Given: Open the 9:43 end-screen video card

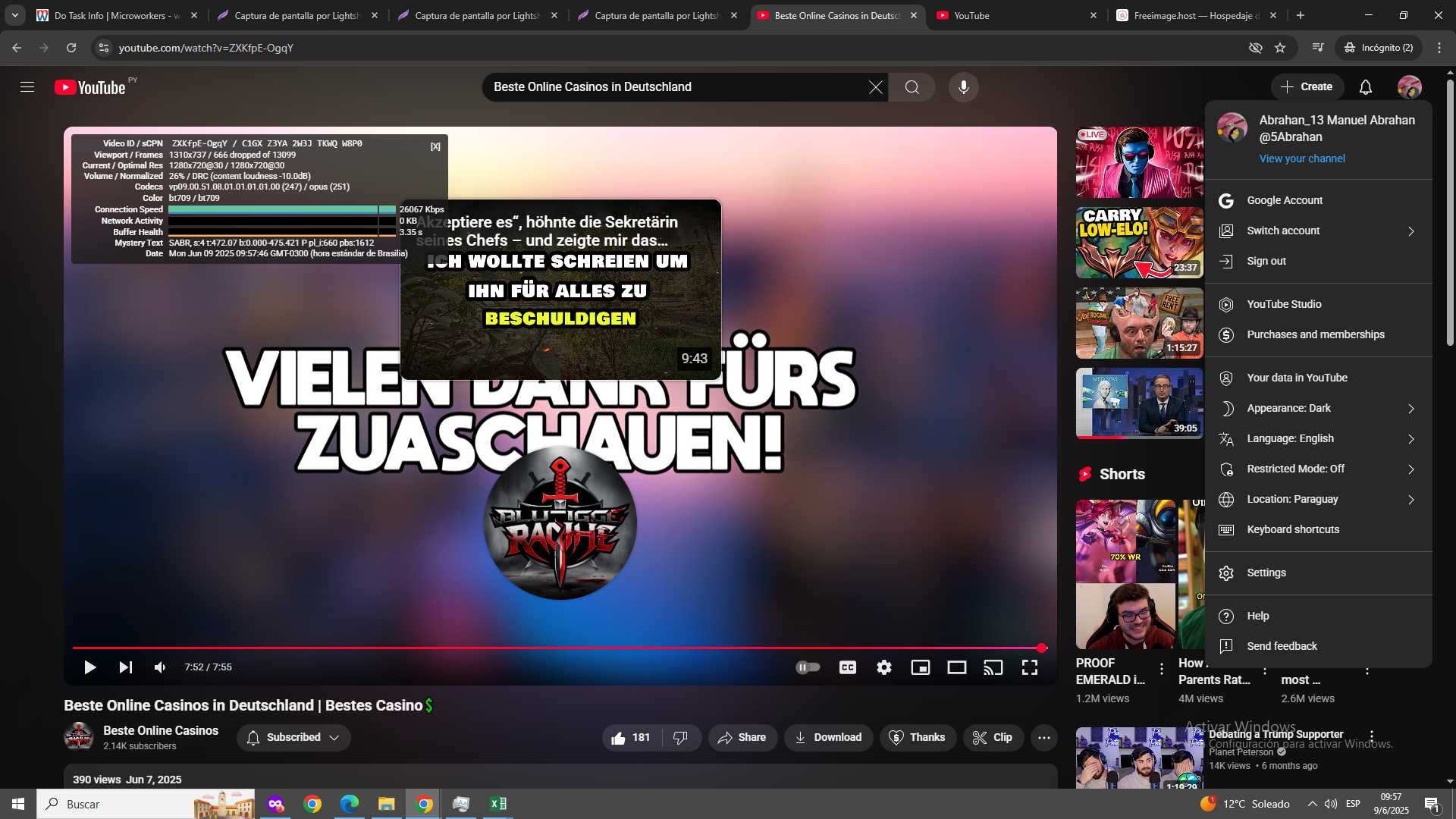Looking at the screenshot, I should click(x=560, y=289).
